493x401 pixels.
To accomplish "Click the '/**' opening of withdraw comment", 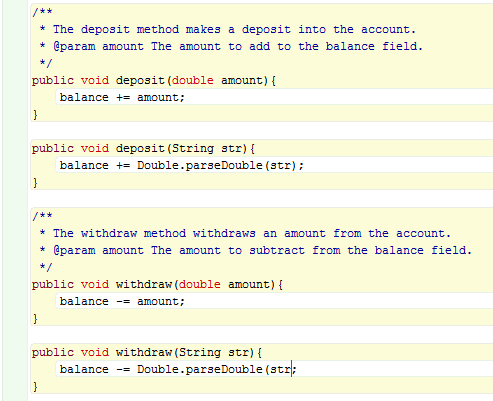I will [42, 216].
